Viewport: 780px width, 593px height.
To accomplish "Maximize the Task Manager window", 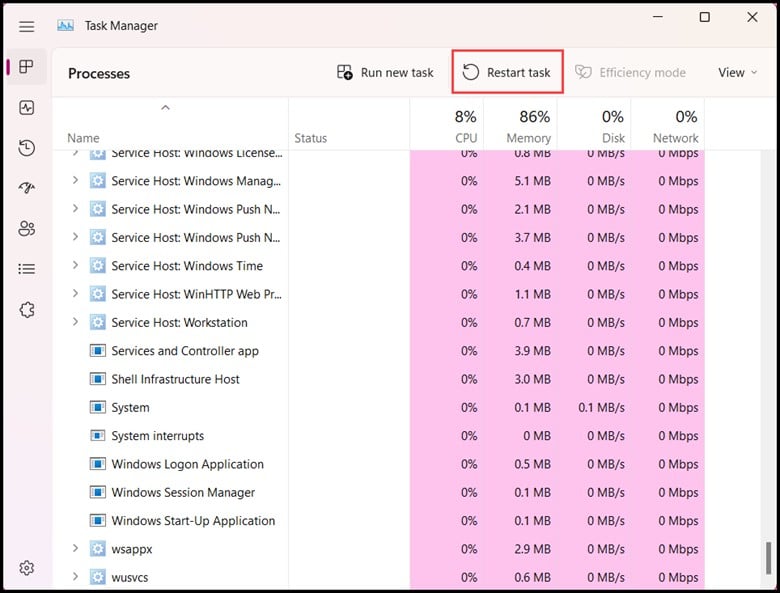I will (x=704, y=17).
